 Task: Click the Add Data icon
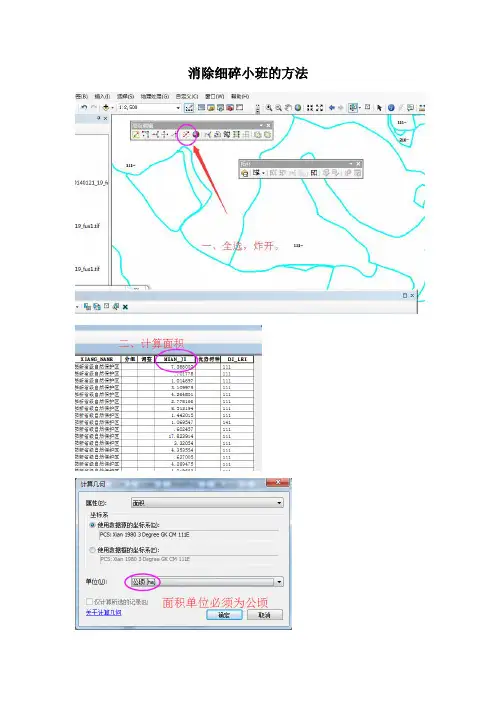click(x=106, y=107)
